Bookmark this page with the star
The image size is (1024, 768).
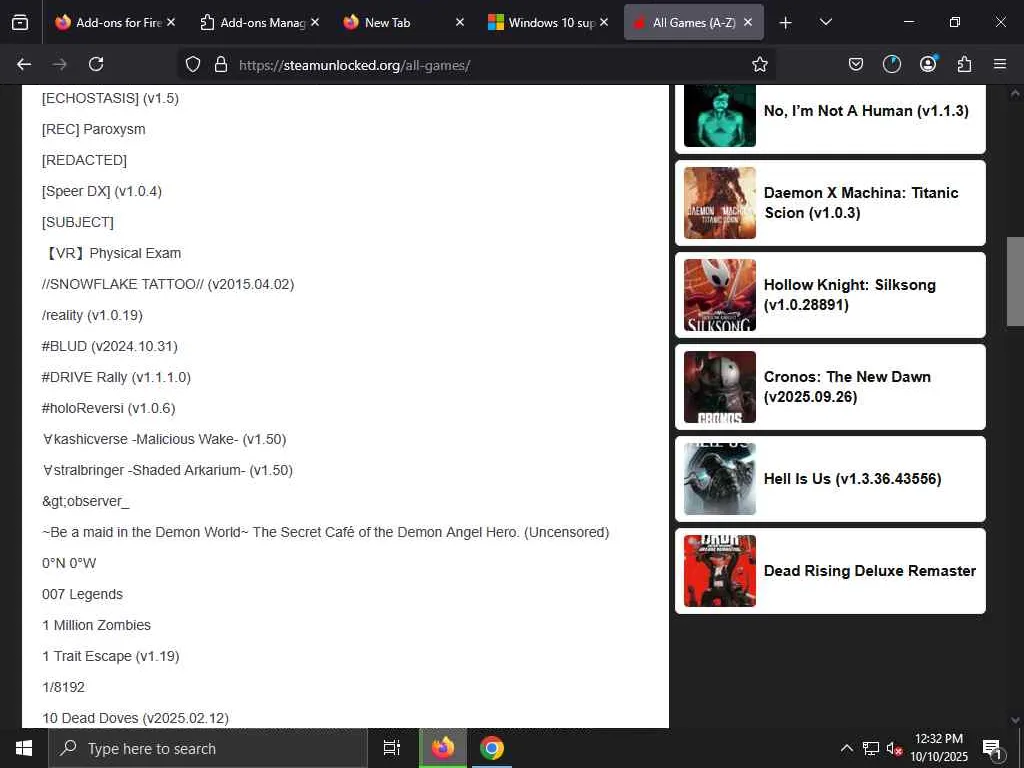(760, 64)
